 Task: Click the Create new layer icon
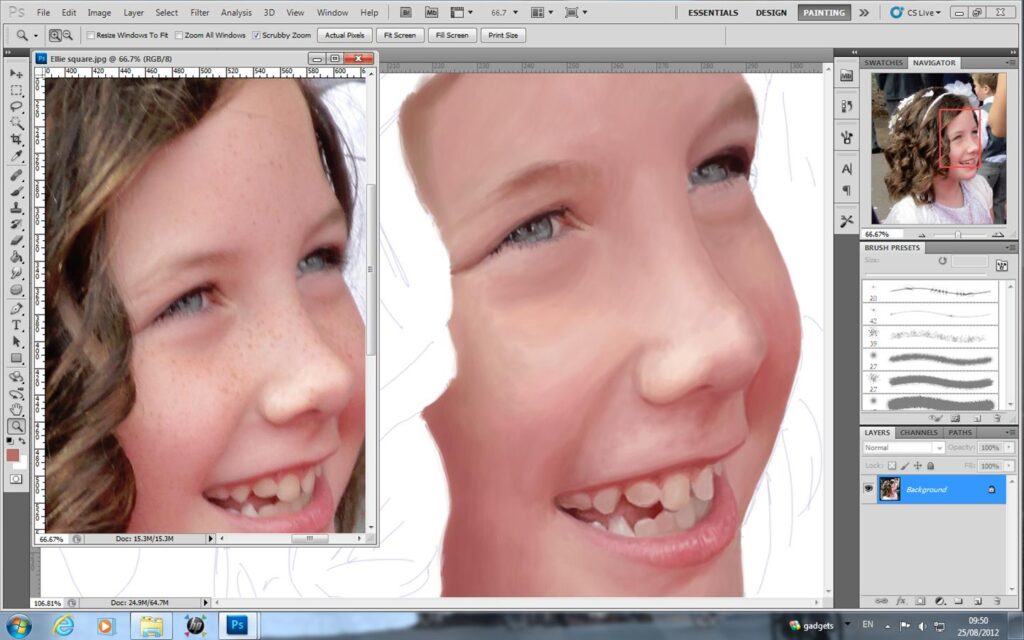(x=978, y=601)
